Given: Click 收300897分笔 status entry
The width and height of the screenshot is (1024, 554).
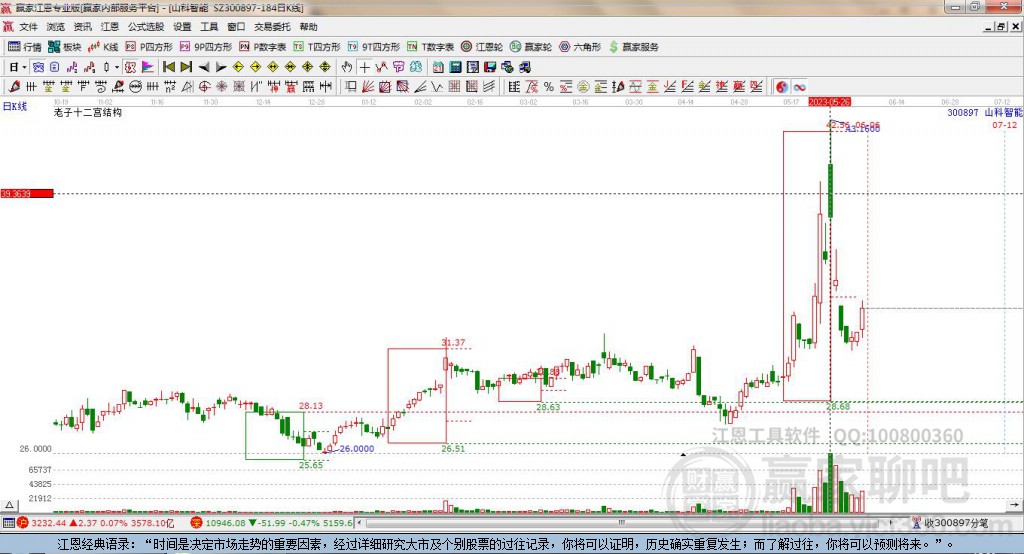Looking at the screenshot, I should pyautogui.click(x=951, y=523).
